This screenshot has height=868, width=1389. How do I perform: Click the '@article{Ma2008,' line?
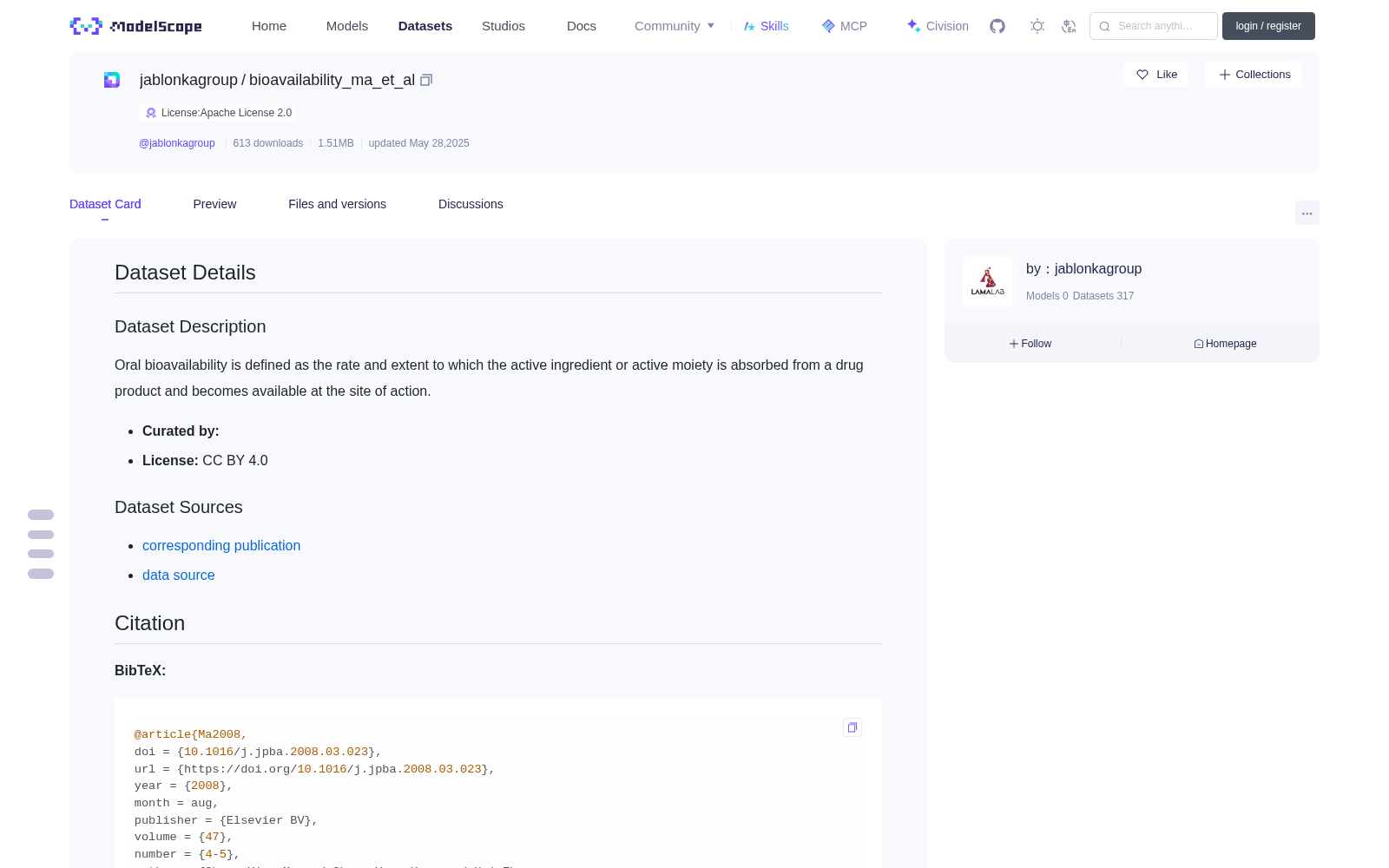tap(190, 734)
